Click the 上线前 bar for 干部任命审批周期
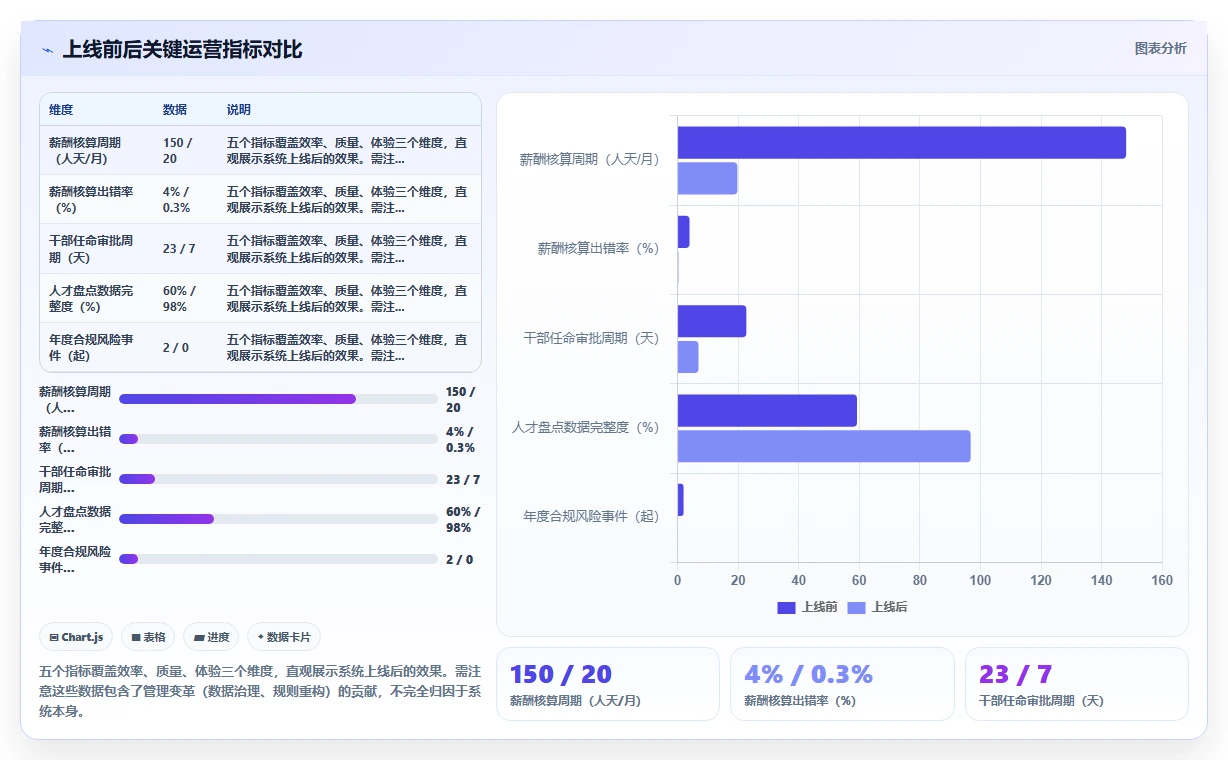Image resolution: width=1228 pixels, height=760 pixels. [712, 321]
